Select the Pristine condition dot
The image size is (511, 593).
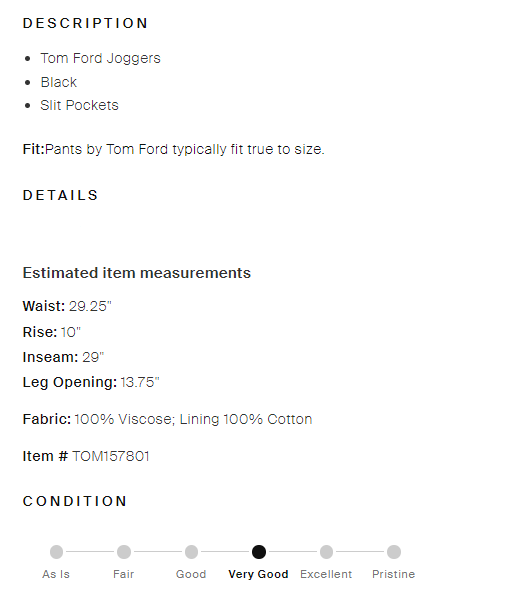click(x=394, y=552)
